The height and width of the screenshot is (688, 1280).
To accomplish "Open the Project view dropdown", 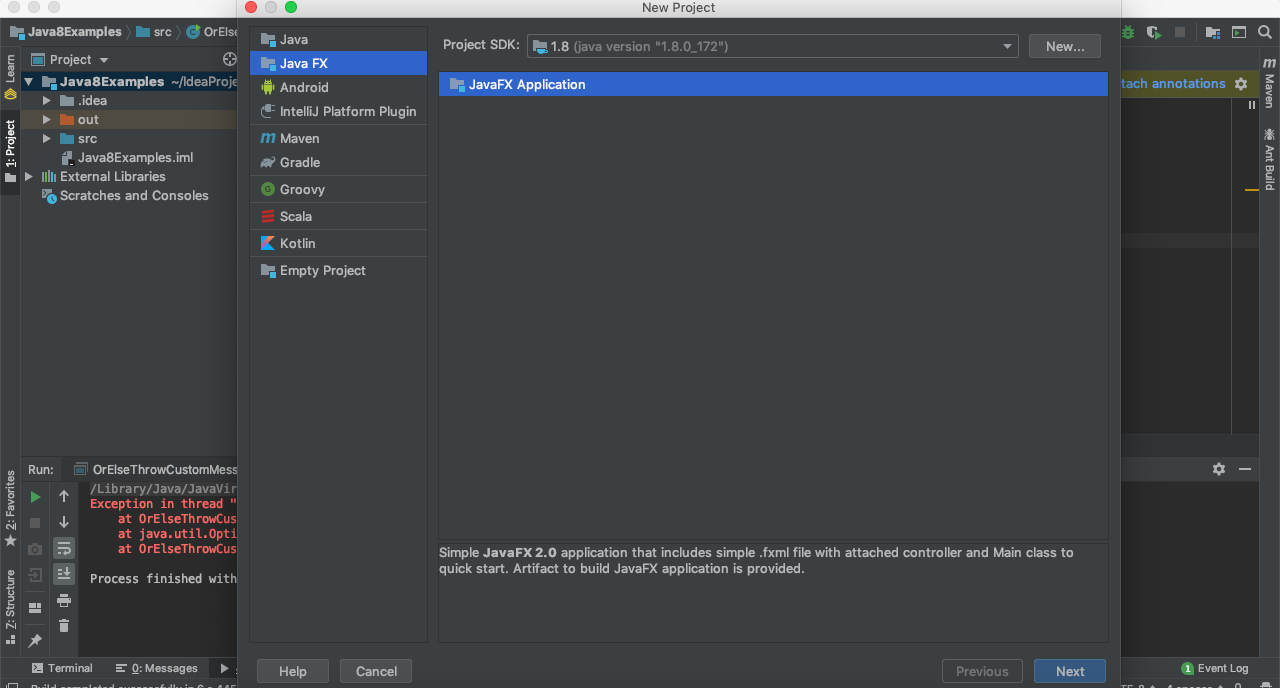I will coord(70,59).
